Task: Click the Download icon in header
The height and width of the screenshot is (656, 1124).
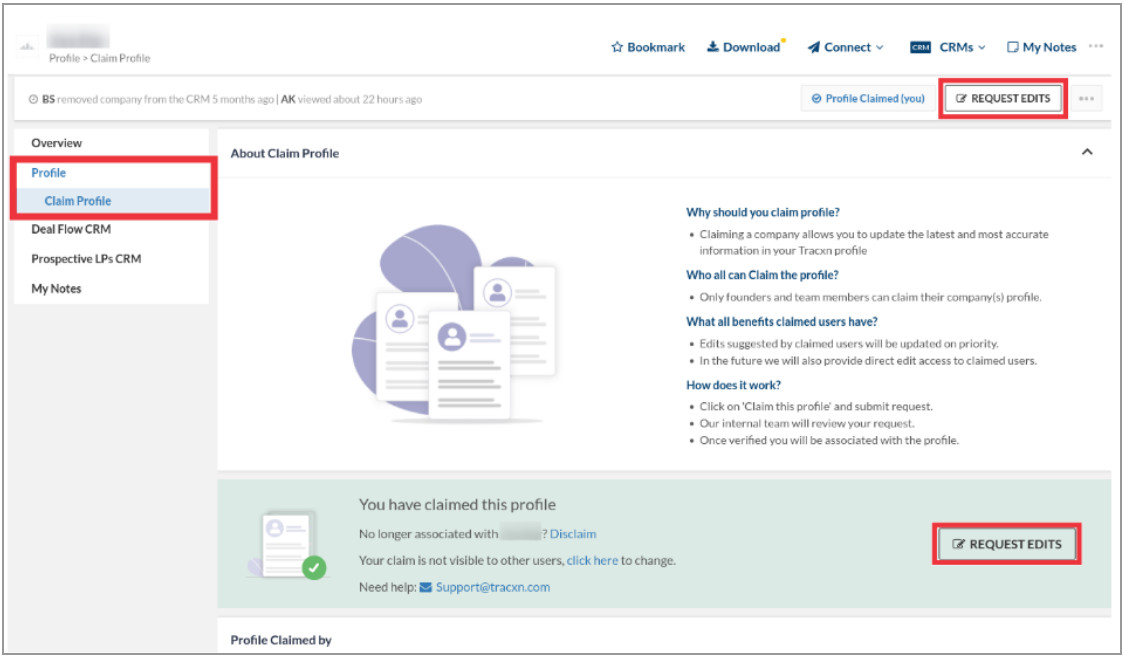Action: [713, 47]
